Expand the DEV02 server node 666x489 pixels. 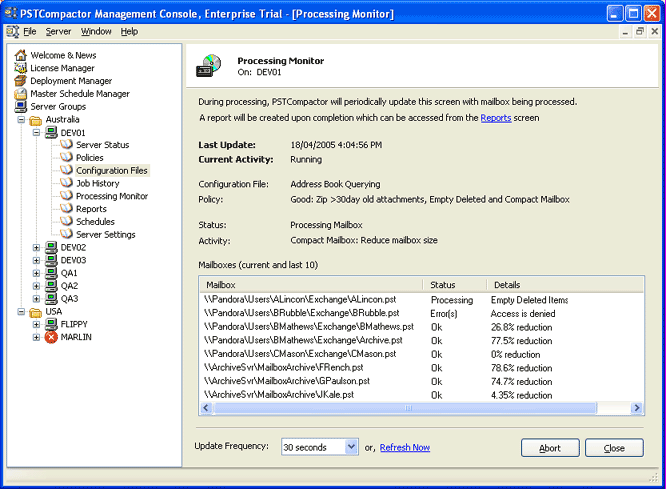coord(37,247)
